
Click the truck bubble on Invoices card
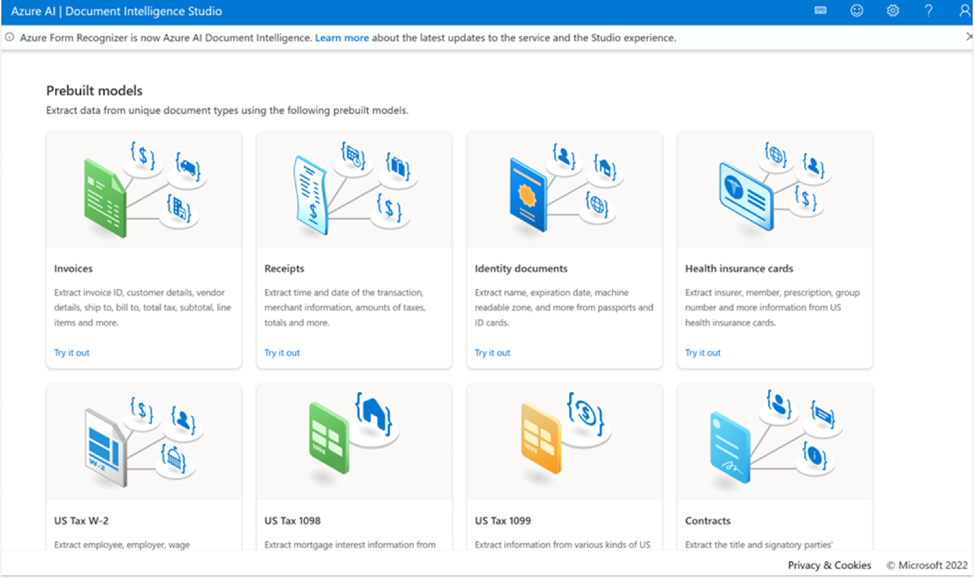point(188,169)
